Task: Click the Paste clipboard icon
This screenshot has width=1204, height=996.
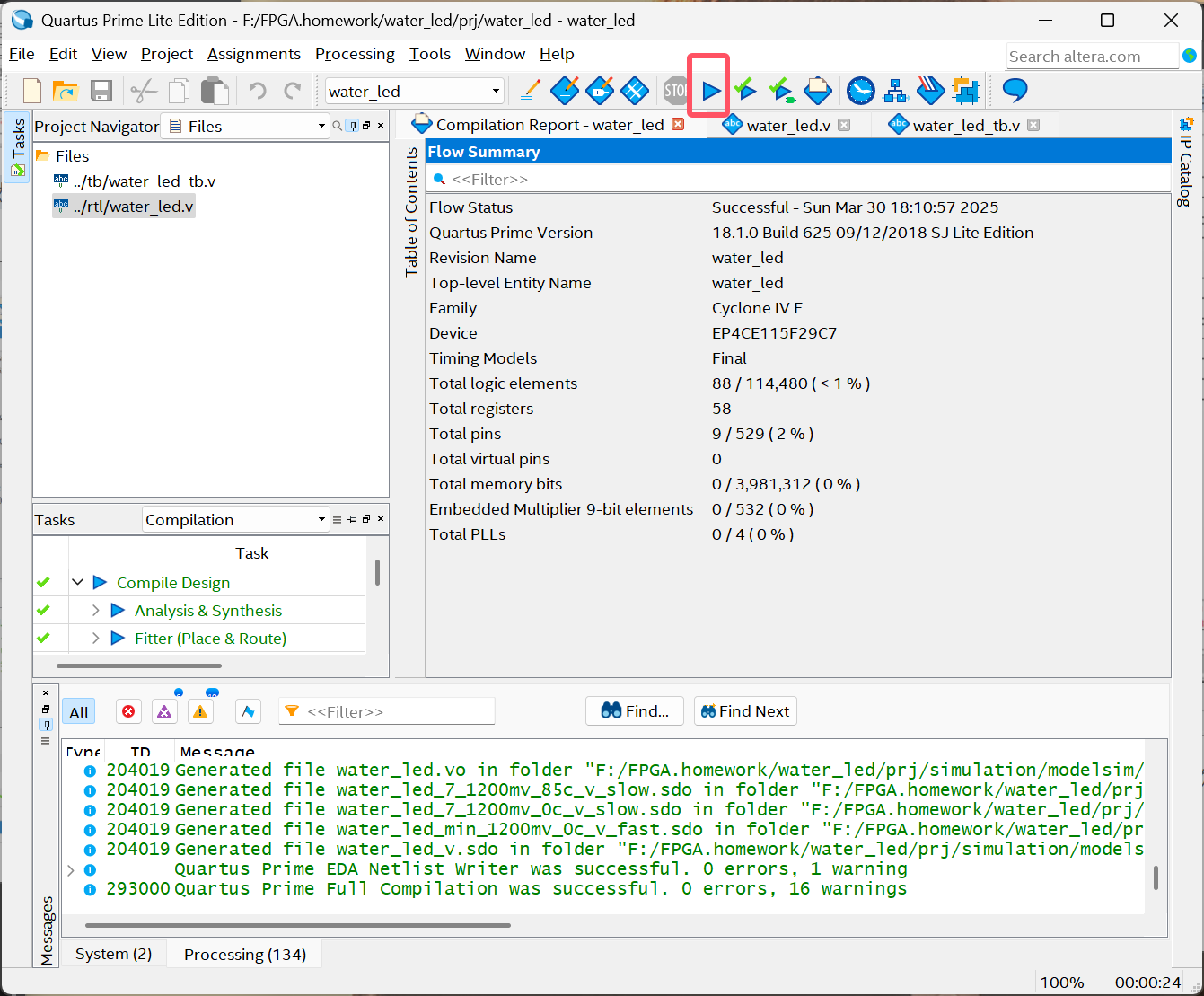Action: click(x=215, y=91)
